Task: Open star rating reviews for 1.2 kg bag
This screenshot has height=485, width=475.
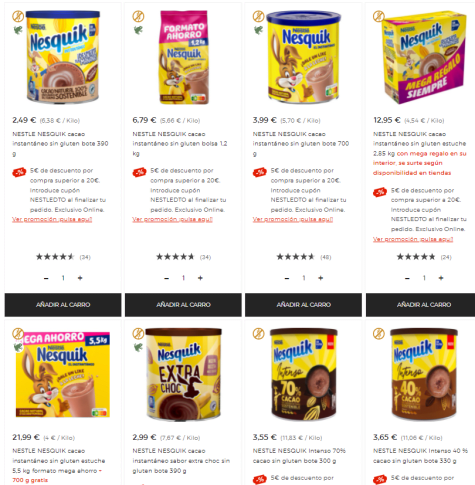Action: pyautogui.click(x=175, y=257)
